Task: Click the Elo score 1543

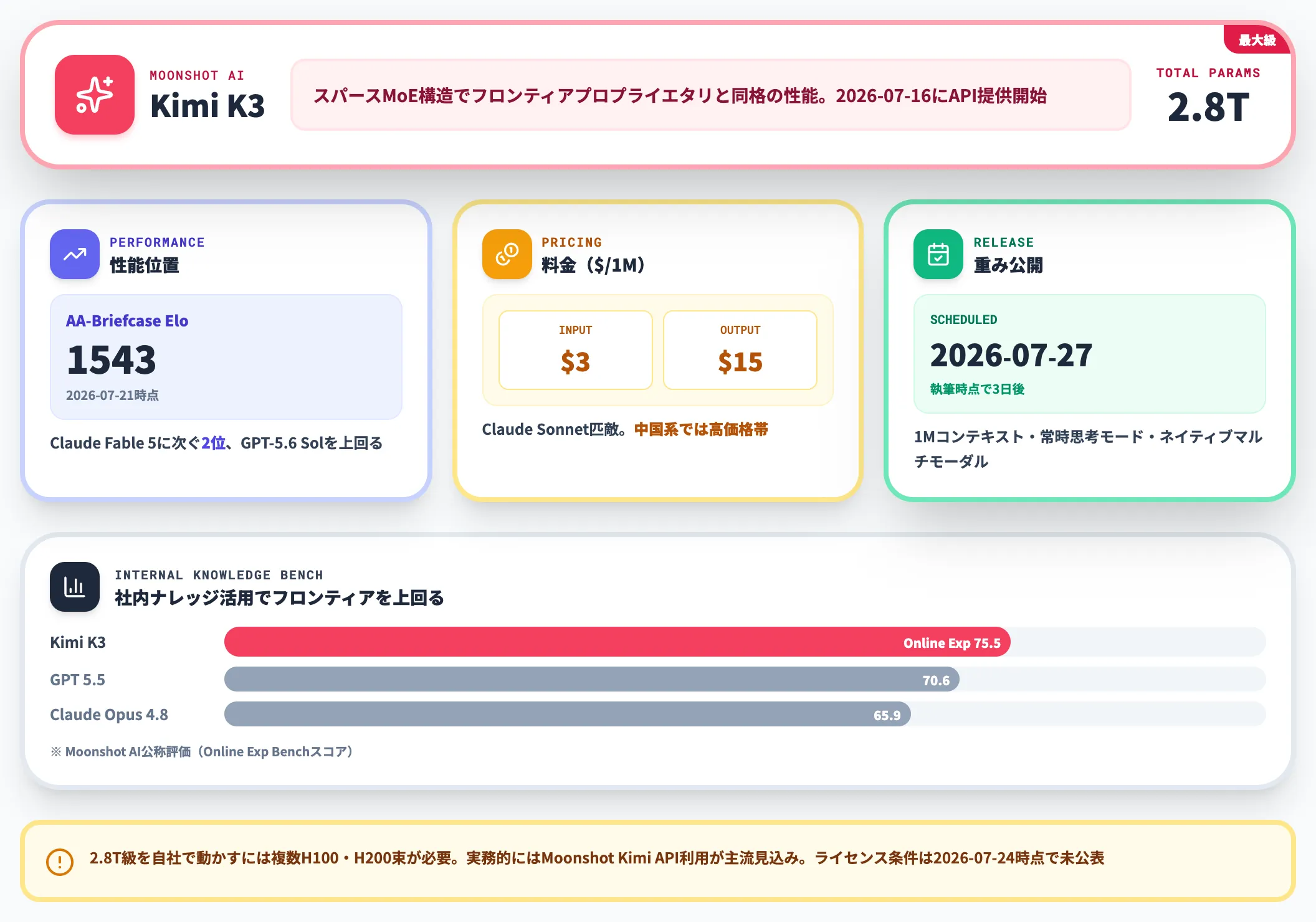Action: coord(112,359)
